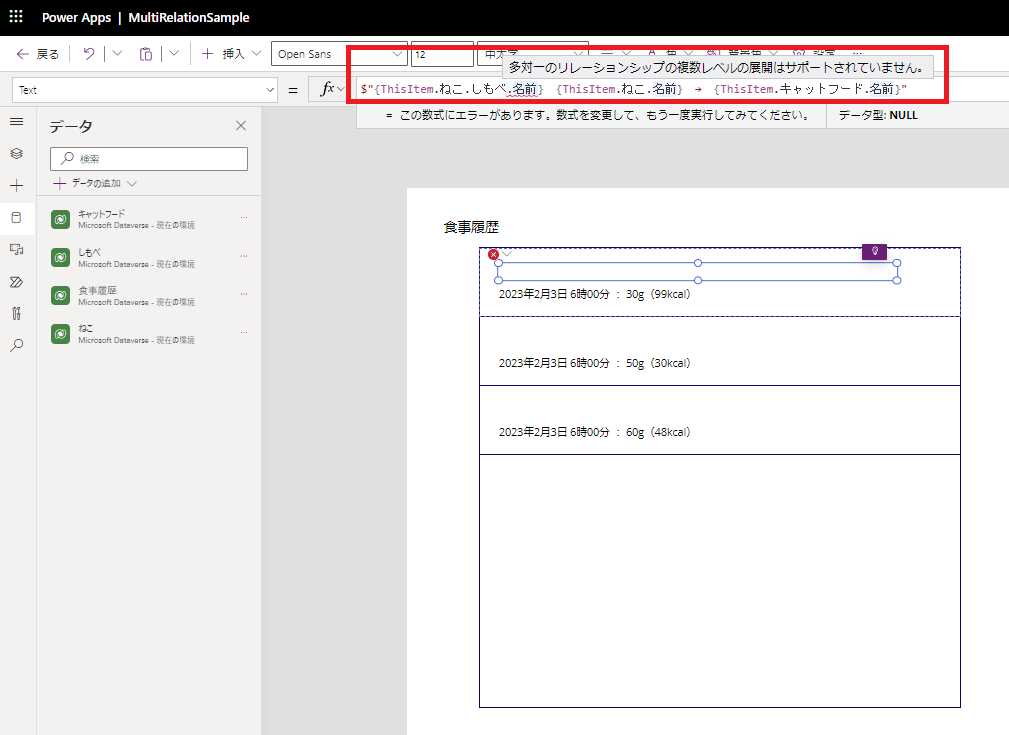
Task: Open the Open Sans font dropdown
Action: [x=338, y=54]
